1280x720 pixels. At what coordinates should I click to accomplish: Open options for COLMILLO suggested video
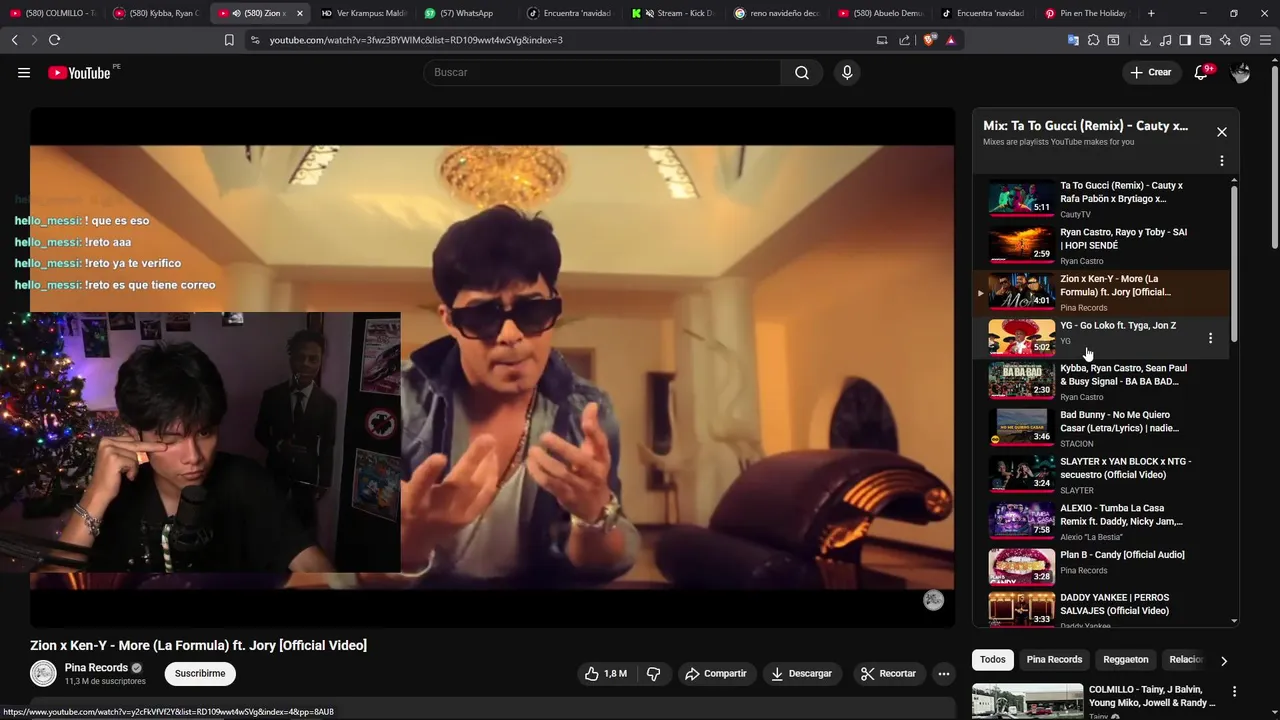(1234, 692)
